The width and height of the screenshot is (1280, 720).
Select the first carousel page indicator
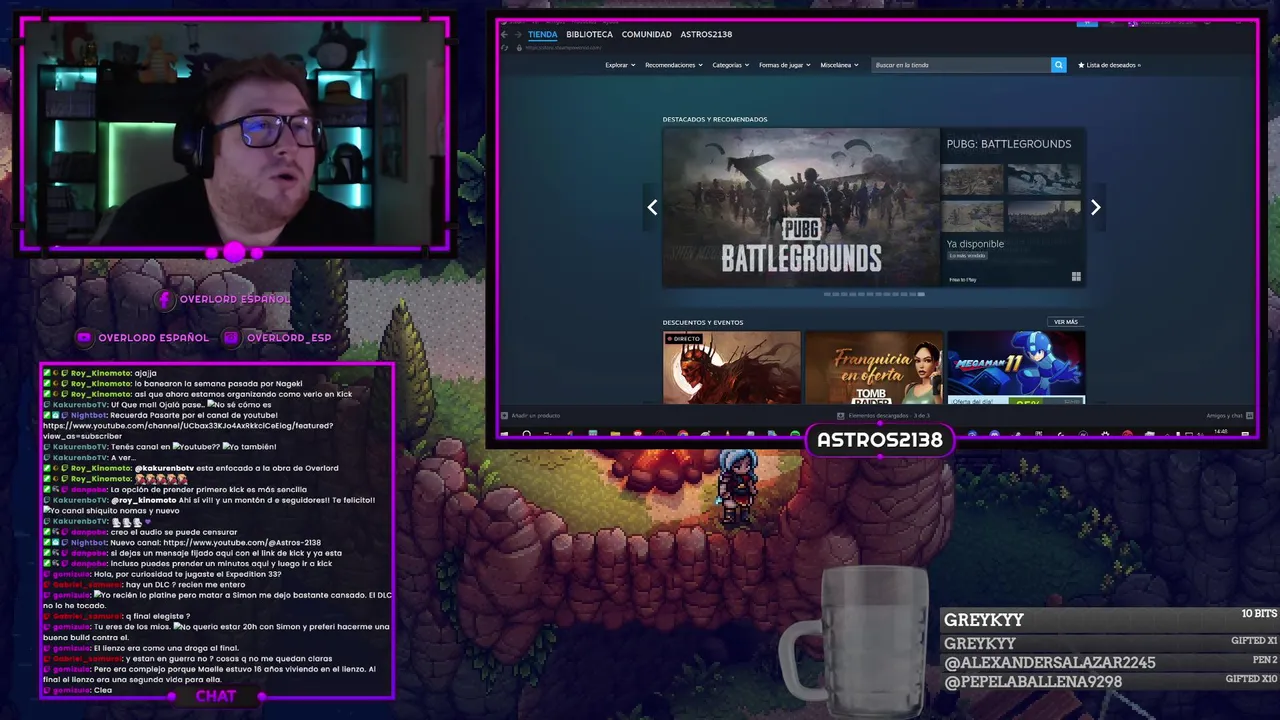(828, 294)
